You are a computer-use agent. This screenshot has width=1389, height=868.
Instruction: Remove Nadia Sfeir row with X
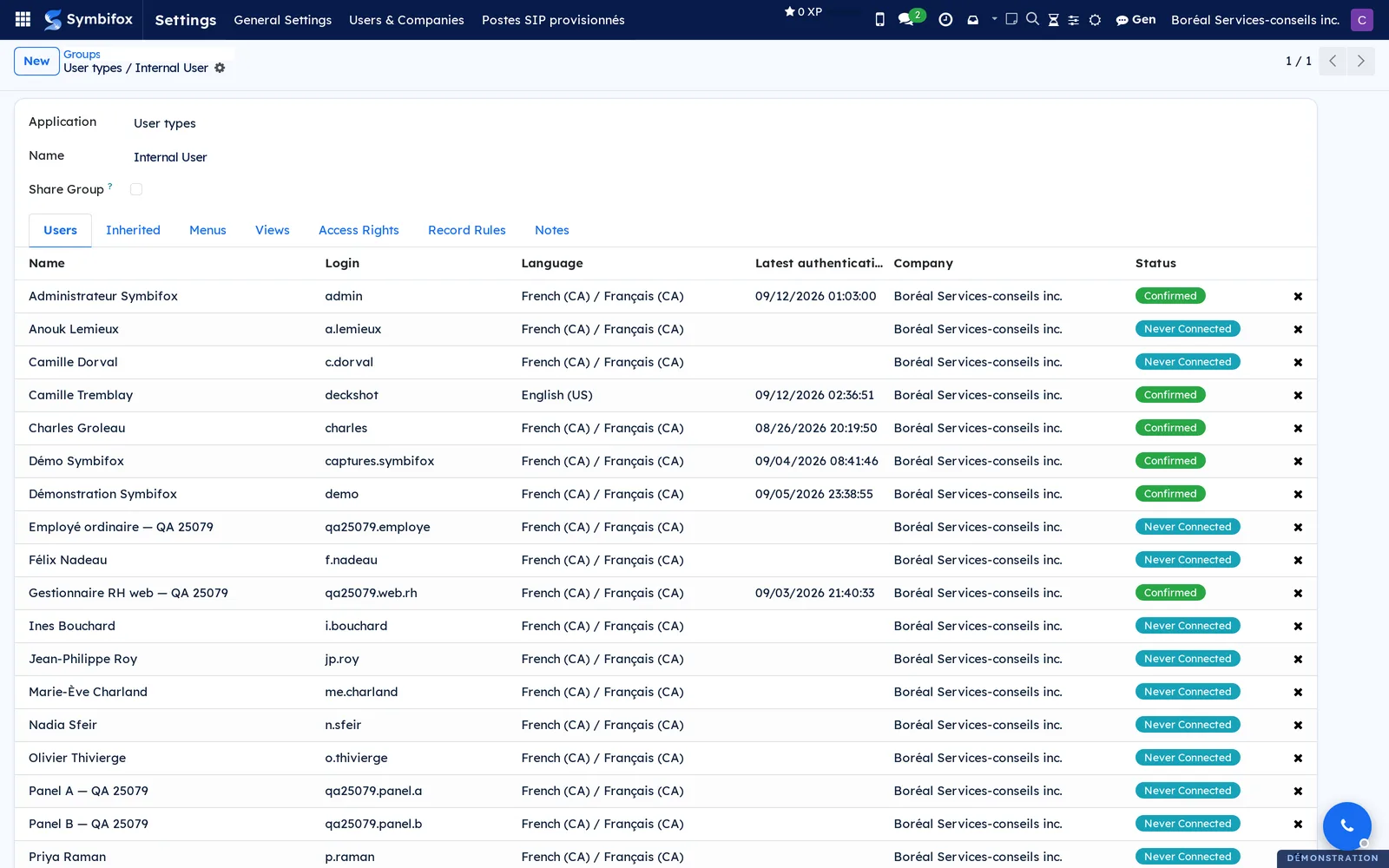[x=1298, y=725]
